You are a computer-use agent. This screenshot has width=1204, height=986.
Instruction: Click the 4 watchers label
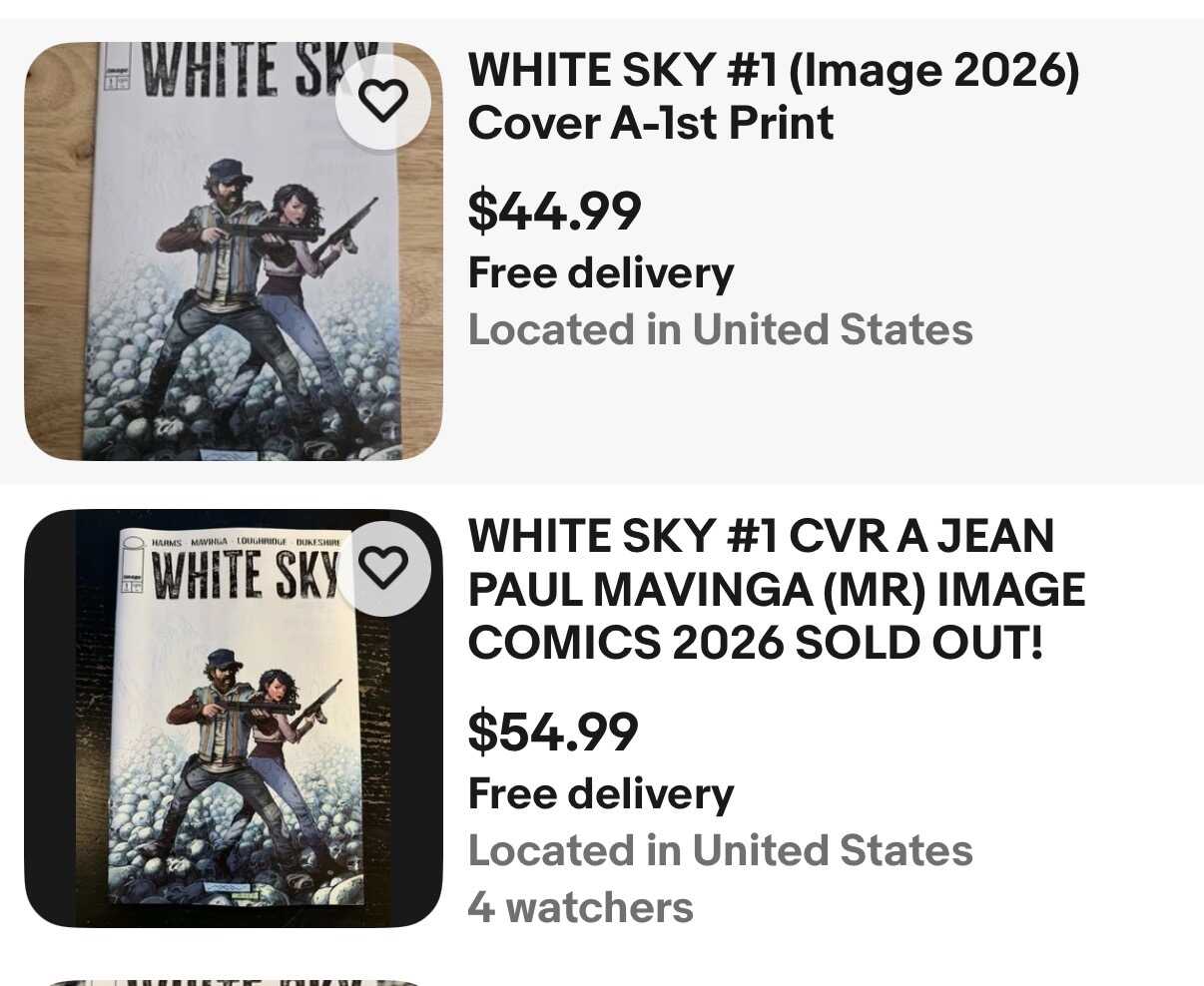pos(580,907)
